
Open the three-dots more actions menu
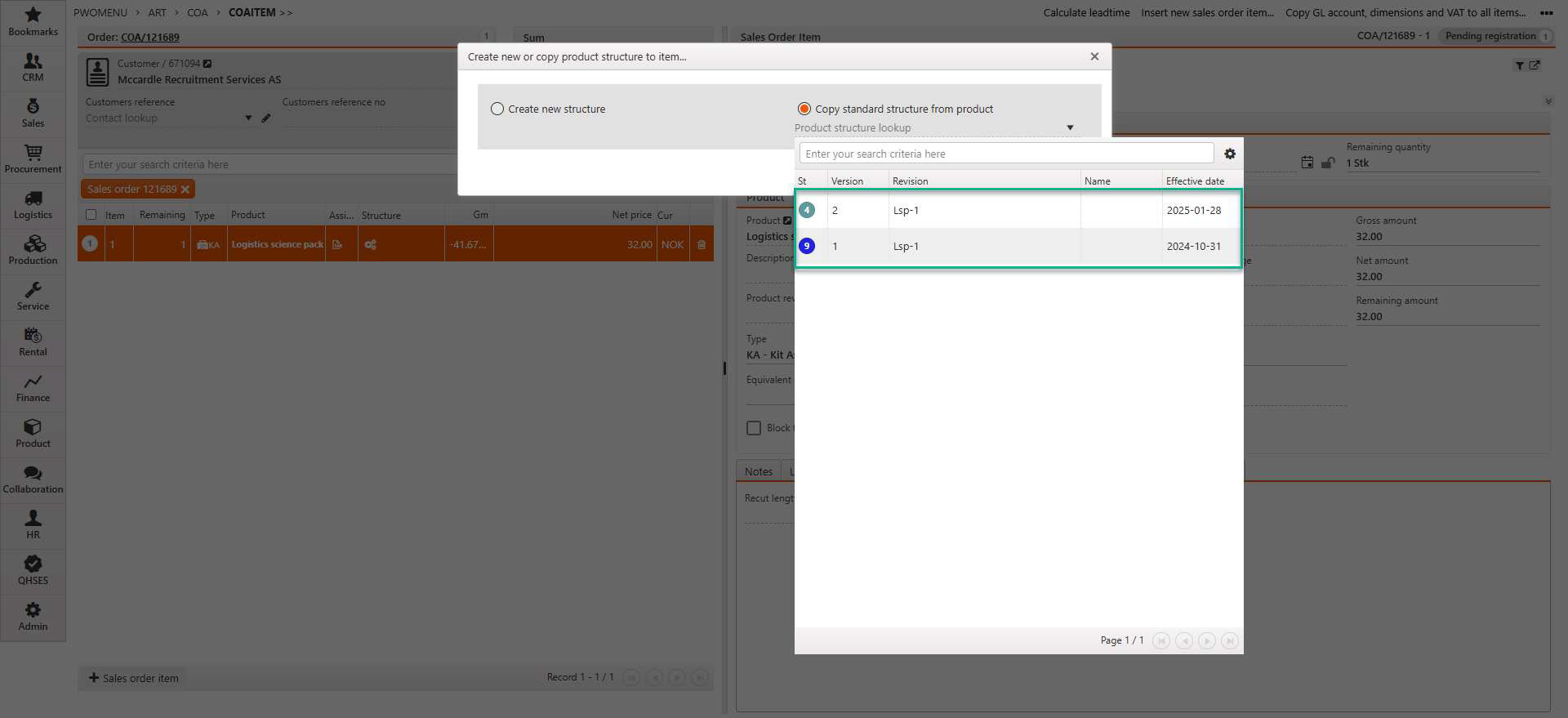tap(1546, 12)
